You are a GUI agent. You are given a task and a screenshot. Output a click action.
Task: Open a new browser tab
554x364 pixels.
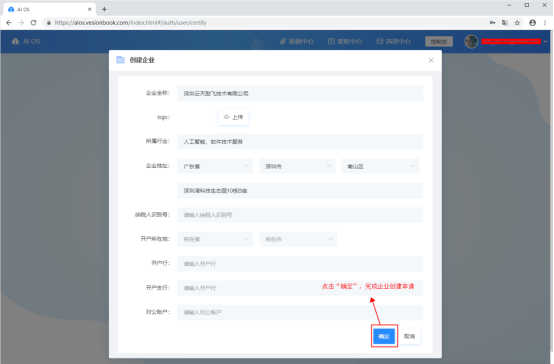tap(104, 9)
